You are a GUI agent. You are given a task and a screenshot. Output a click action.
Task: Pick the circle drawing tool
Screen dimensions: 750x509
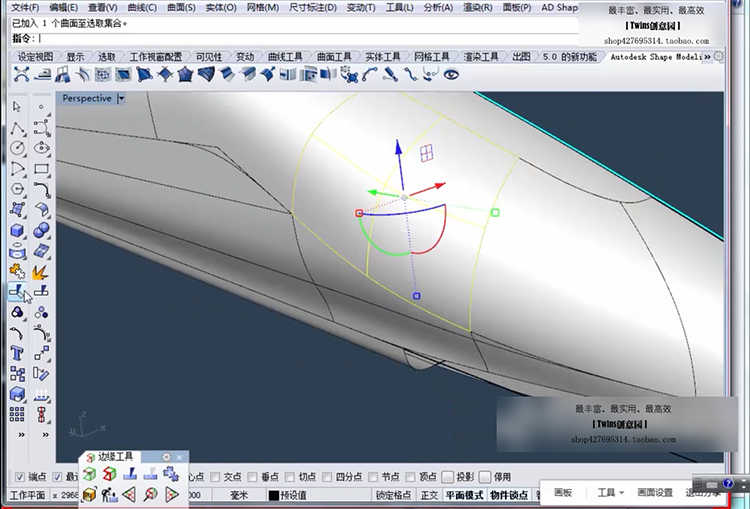(17, 148)
